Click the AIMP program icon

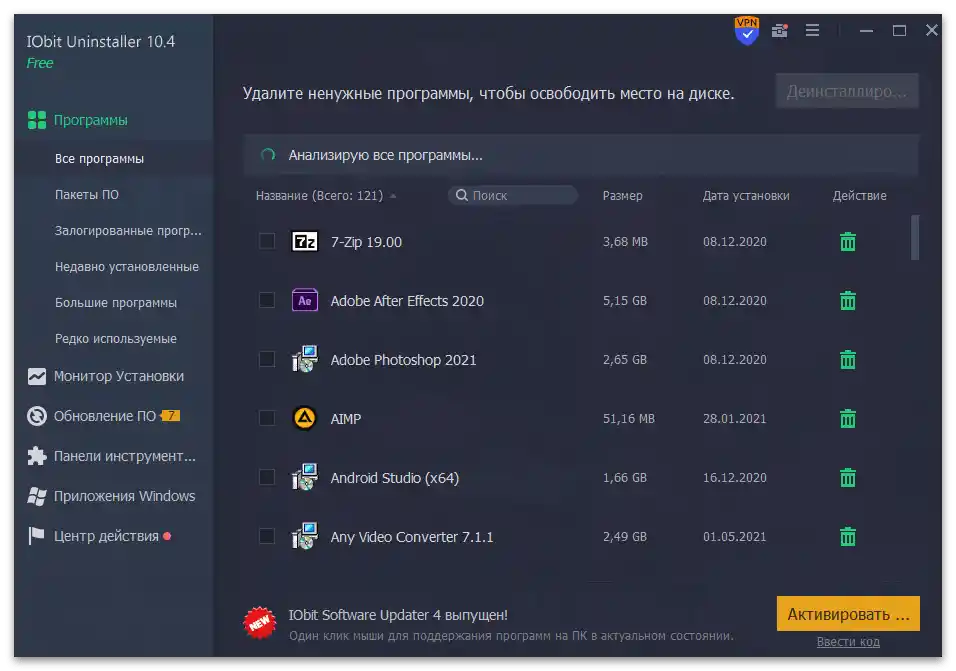click(304, 419)
